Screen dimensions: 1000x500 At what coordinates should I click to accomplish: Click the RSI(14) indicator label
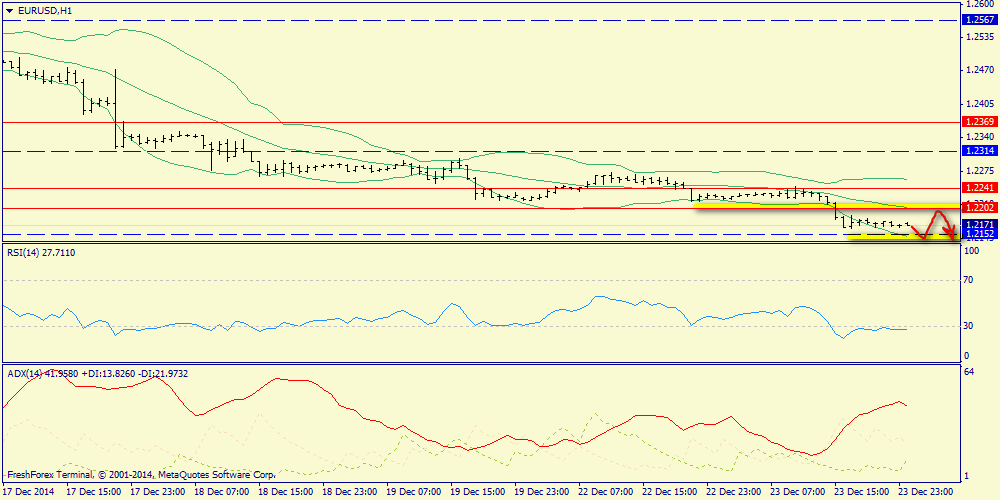click(x=41, y=253)
